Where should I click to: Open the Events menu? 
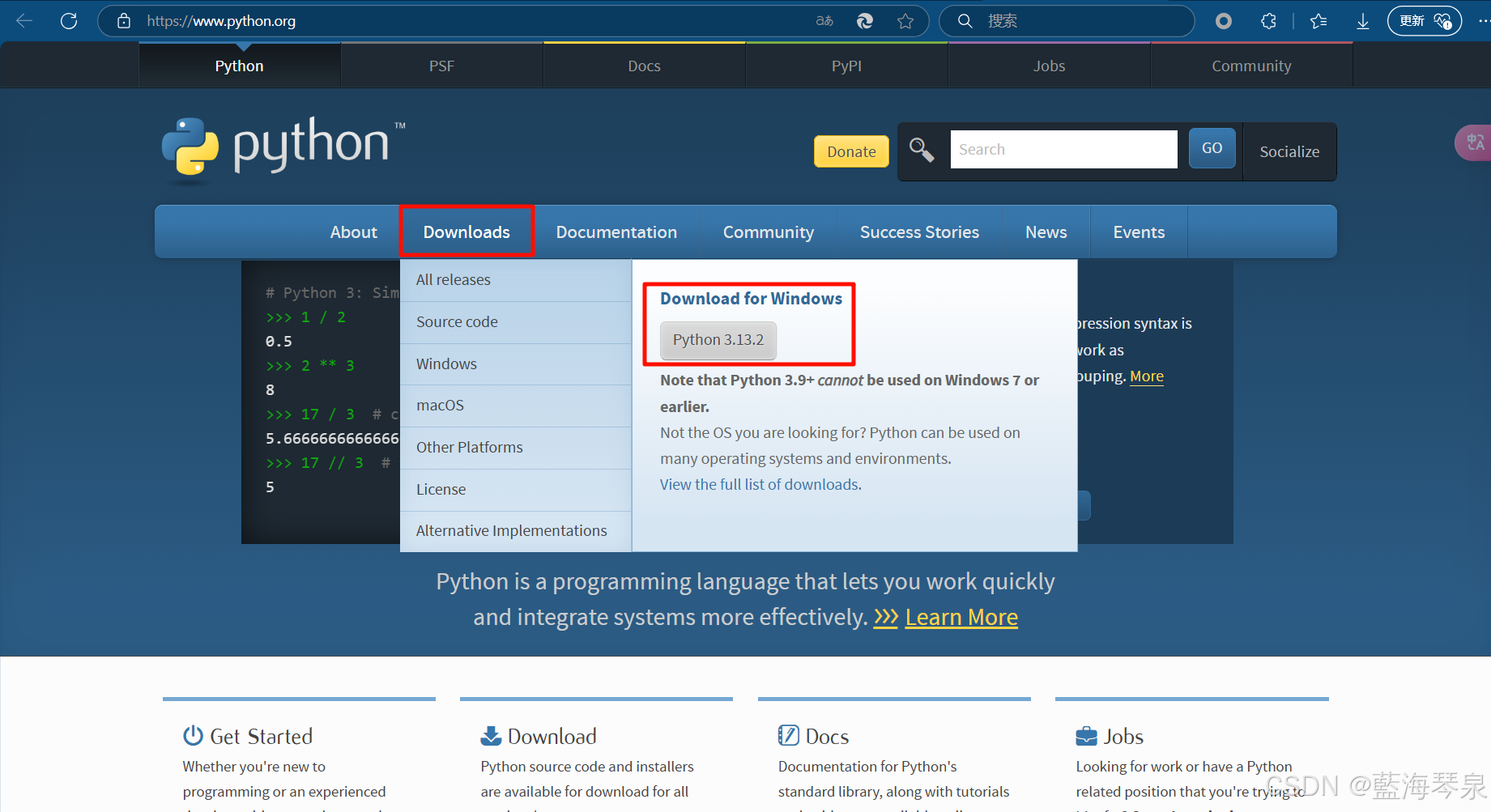click(1139, 232)
